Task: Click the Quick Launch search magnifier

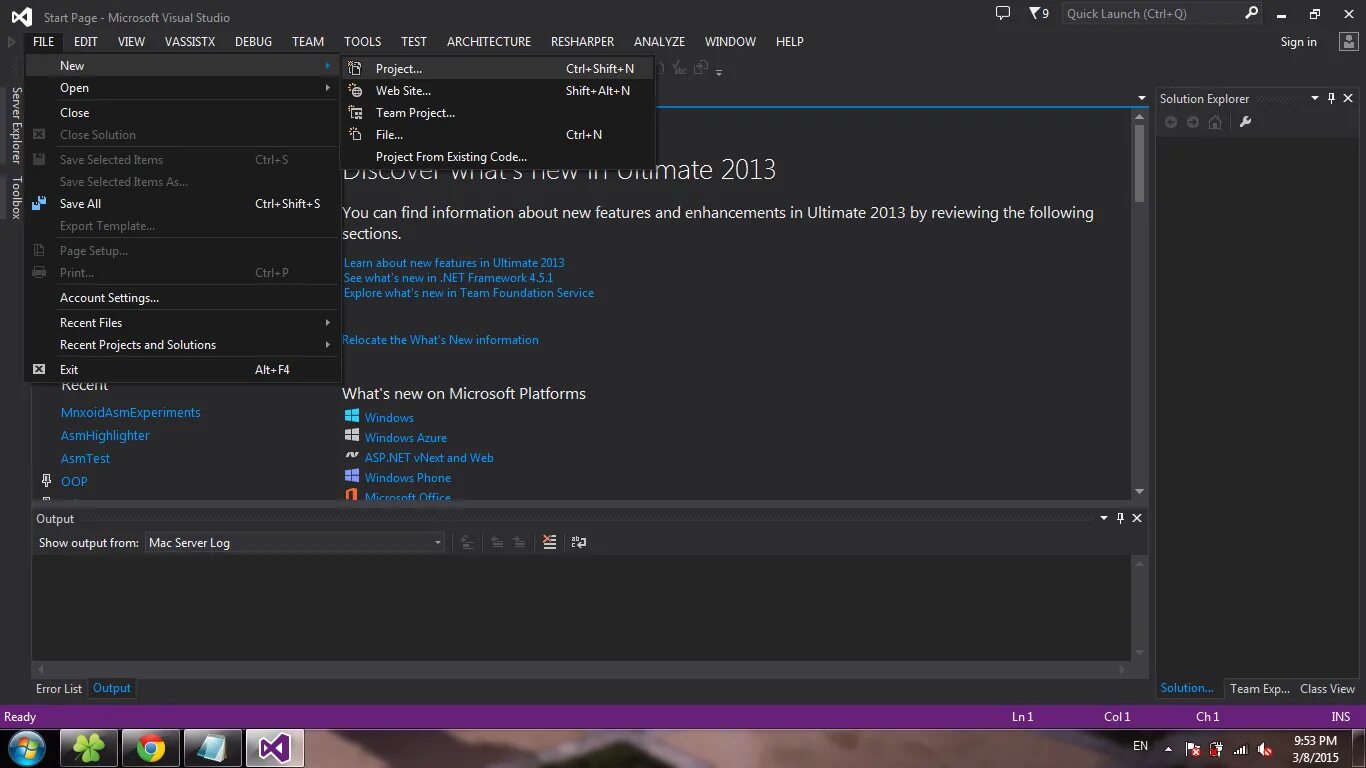Action: click(x=1251, y=13)
